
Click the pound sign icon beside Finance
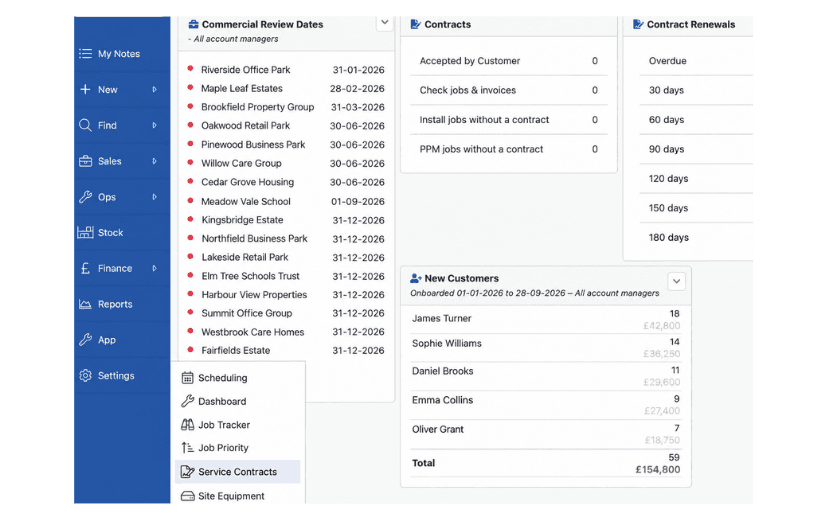point(85,268)
